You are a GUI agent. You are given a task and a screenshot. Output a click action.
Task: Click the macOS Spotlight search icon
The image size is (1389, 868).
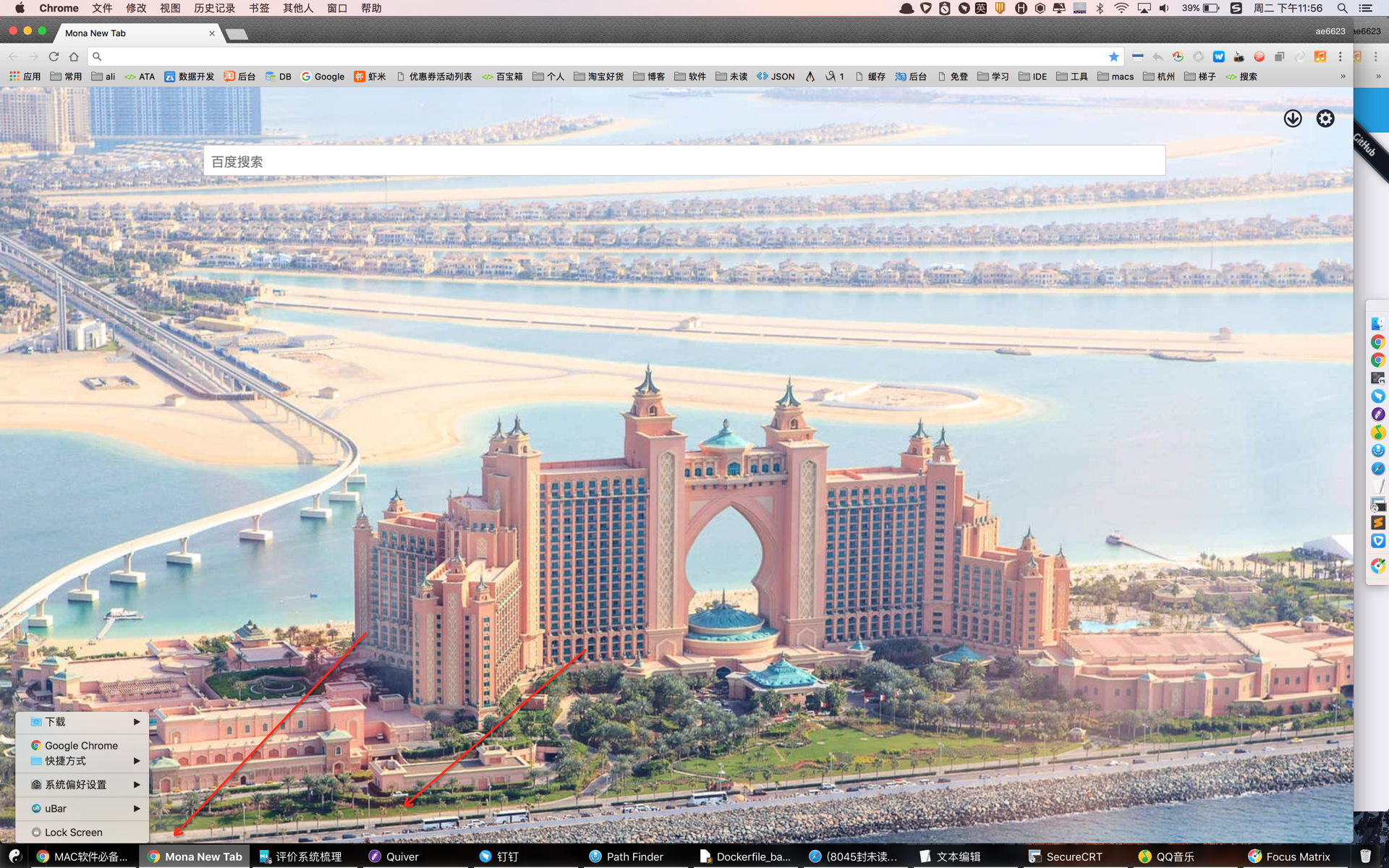tap(1343, 8)
